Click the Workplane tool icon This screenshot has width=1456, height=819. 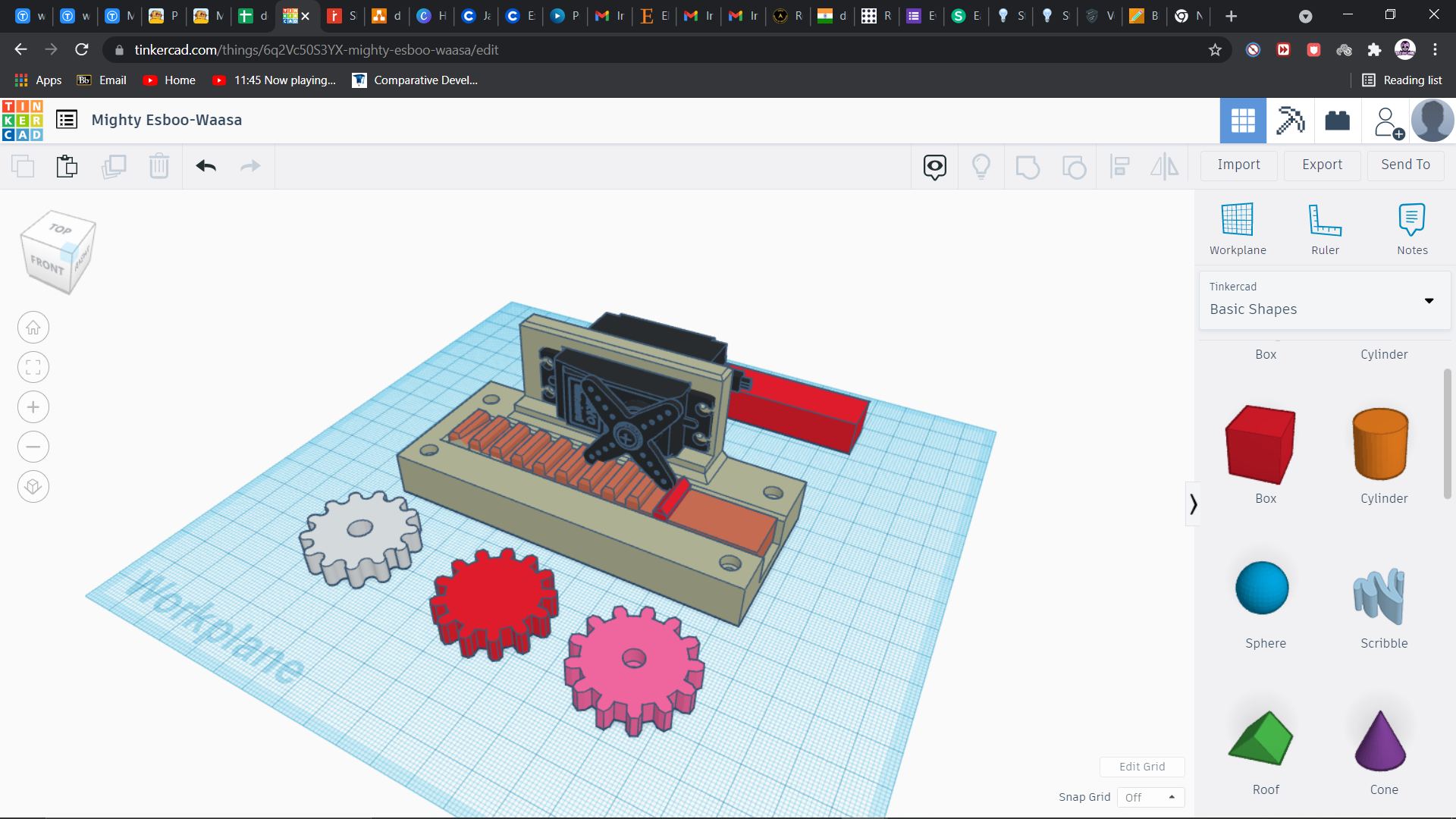coord(1237,221)
